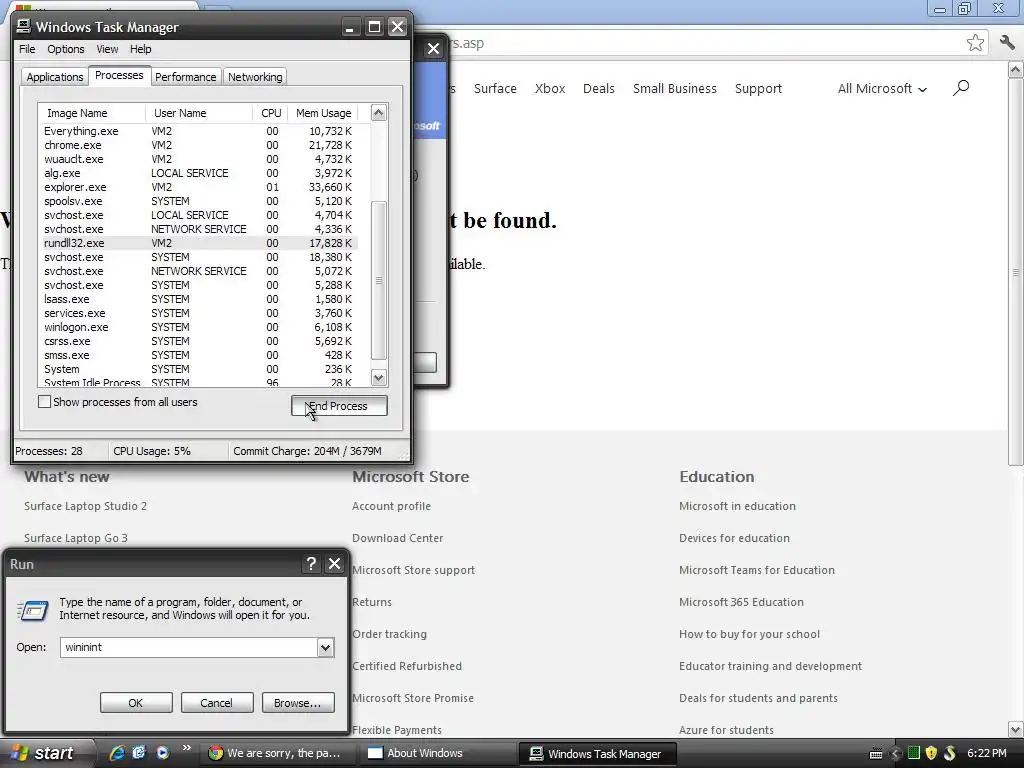This screenshot has height=768, width=1024.
Task: Select the alg.exe process row
Action: pyautogui.click(x=199, y=173)
